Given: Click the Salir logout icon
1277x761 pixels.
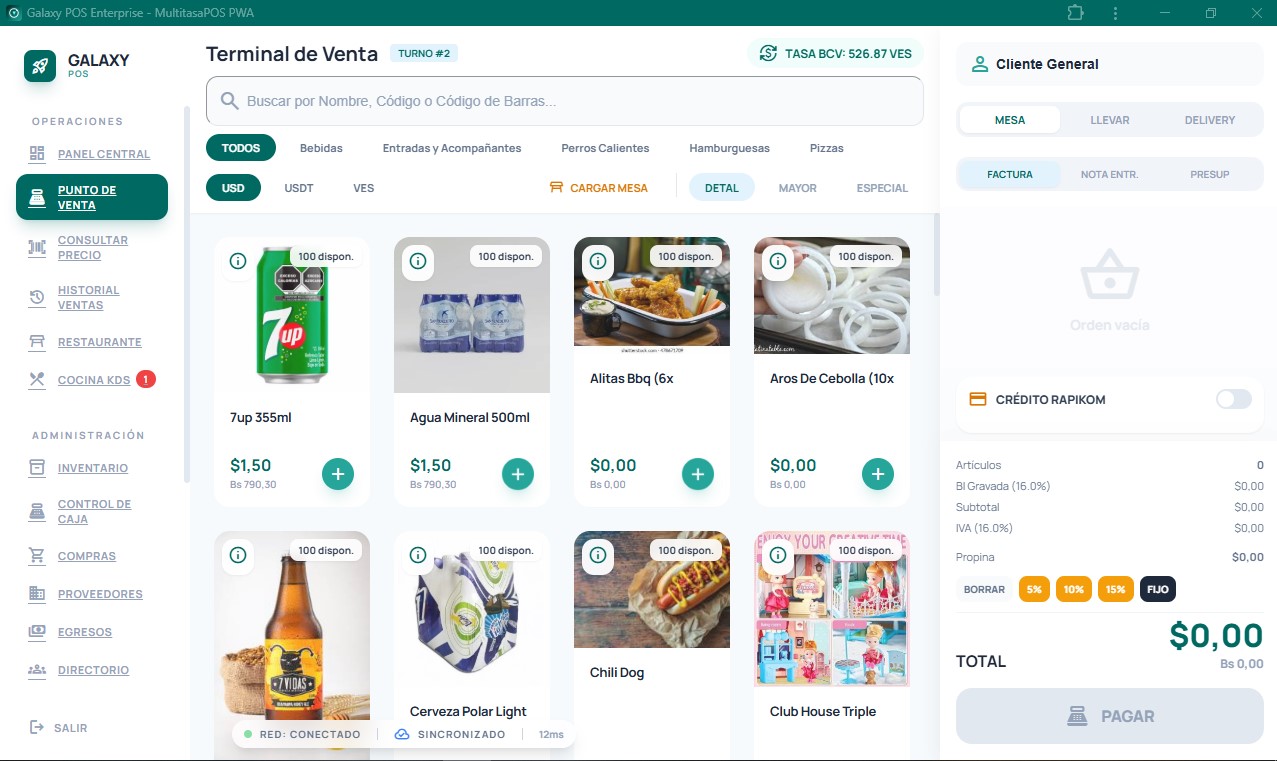Looking at the screenshot, I should [x=37, y=727].
